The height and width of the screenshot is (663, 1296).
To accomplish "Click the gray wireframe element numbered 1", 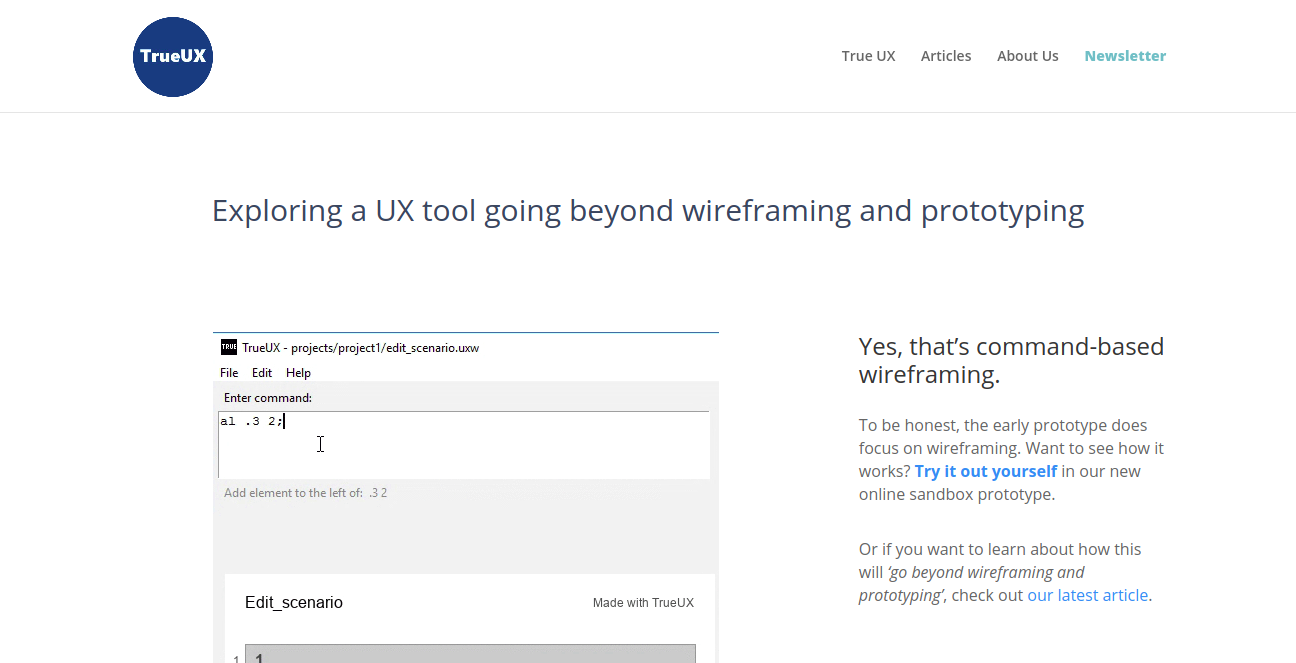I will pyautogui.click(x=470, y=654).
